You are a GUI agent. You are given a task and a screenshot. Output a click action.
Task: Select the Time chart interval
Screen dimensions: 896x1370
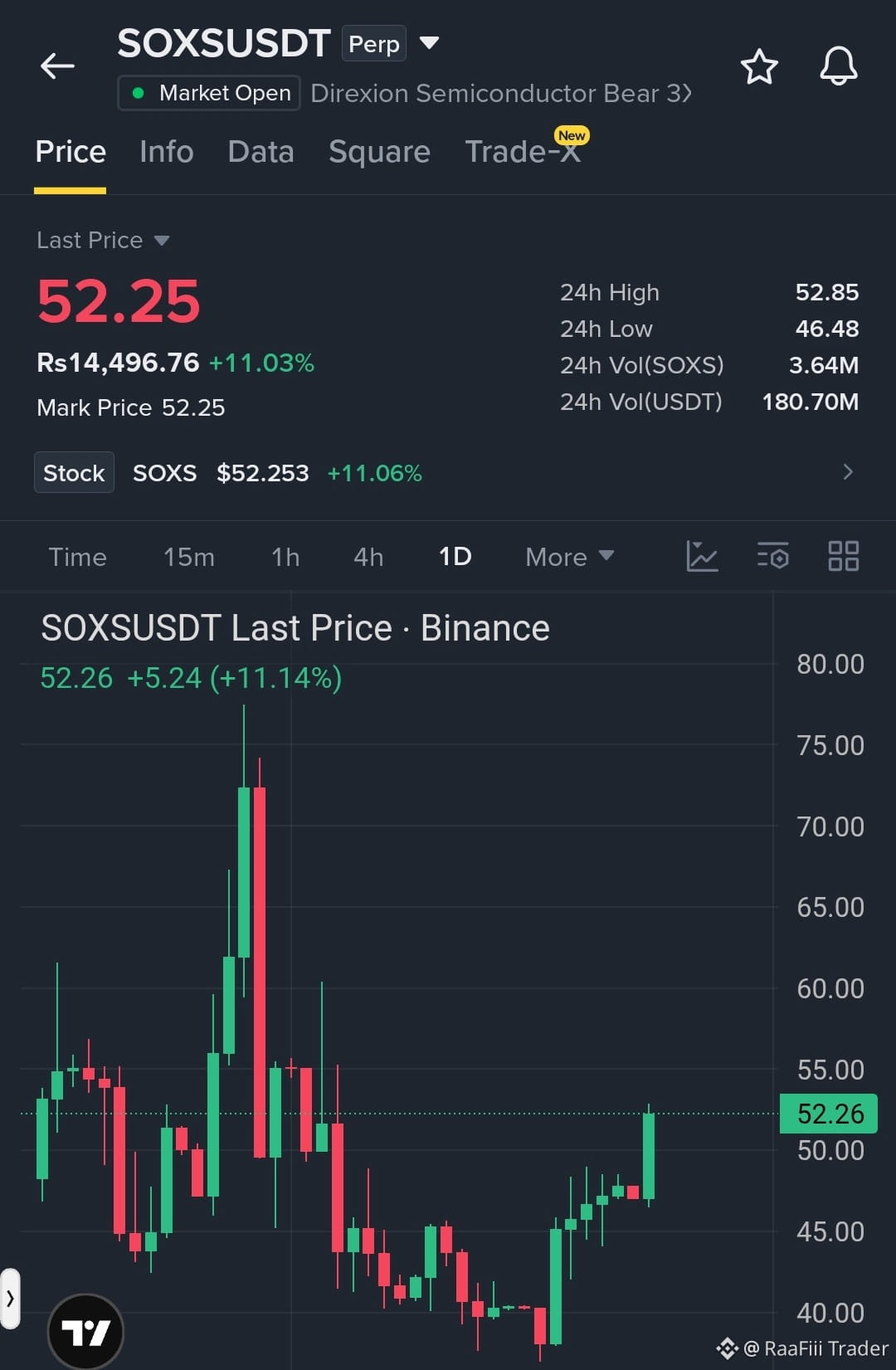click(x=77, y=557)
